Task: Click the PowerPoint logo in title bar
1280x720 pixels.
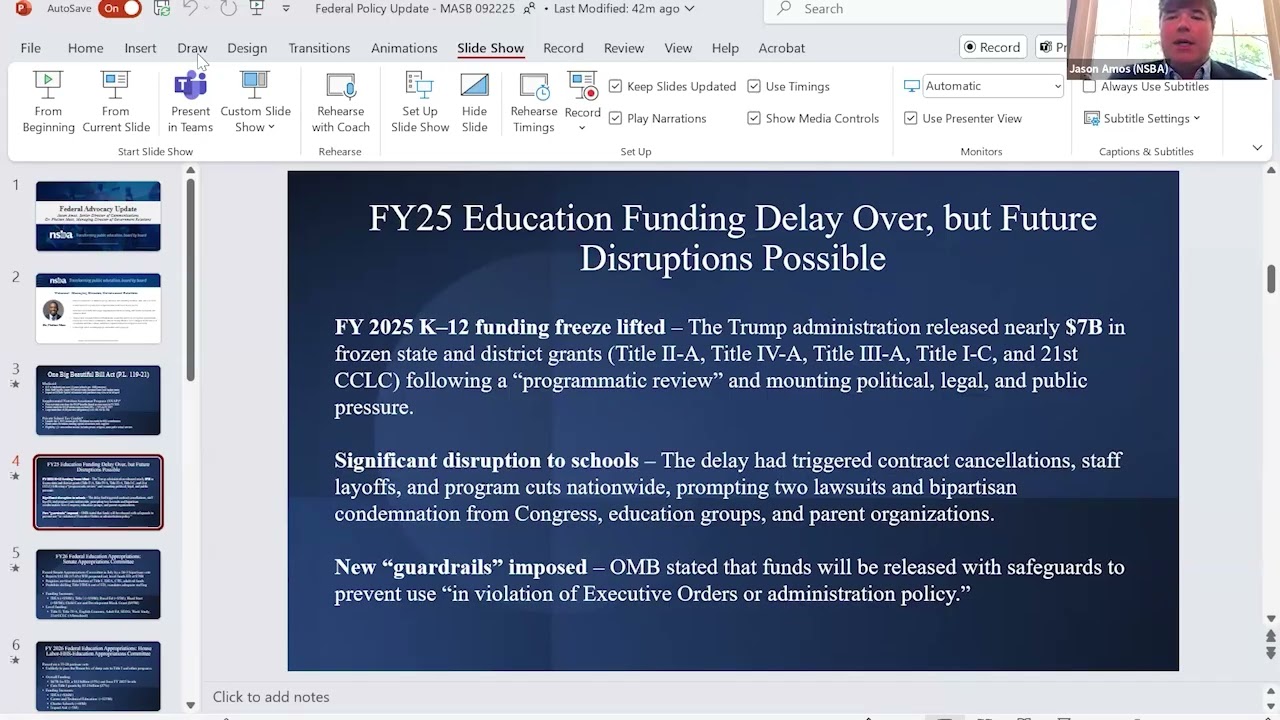Action: tap(24, 9)
